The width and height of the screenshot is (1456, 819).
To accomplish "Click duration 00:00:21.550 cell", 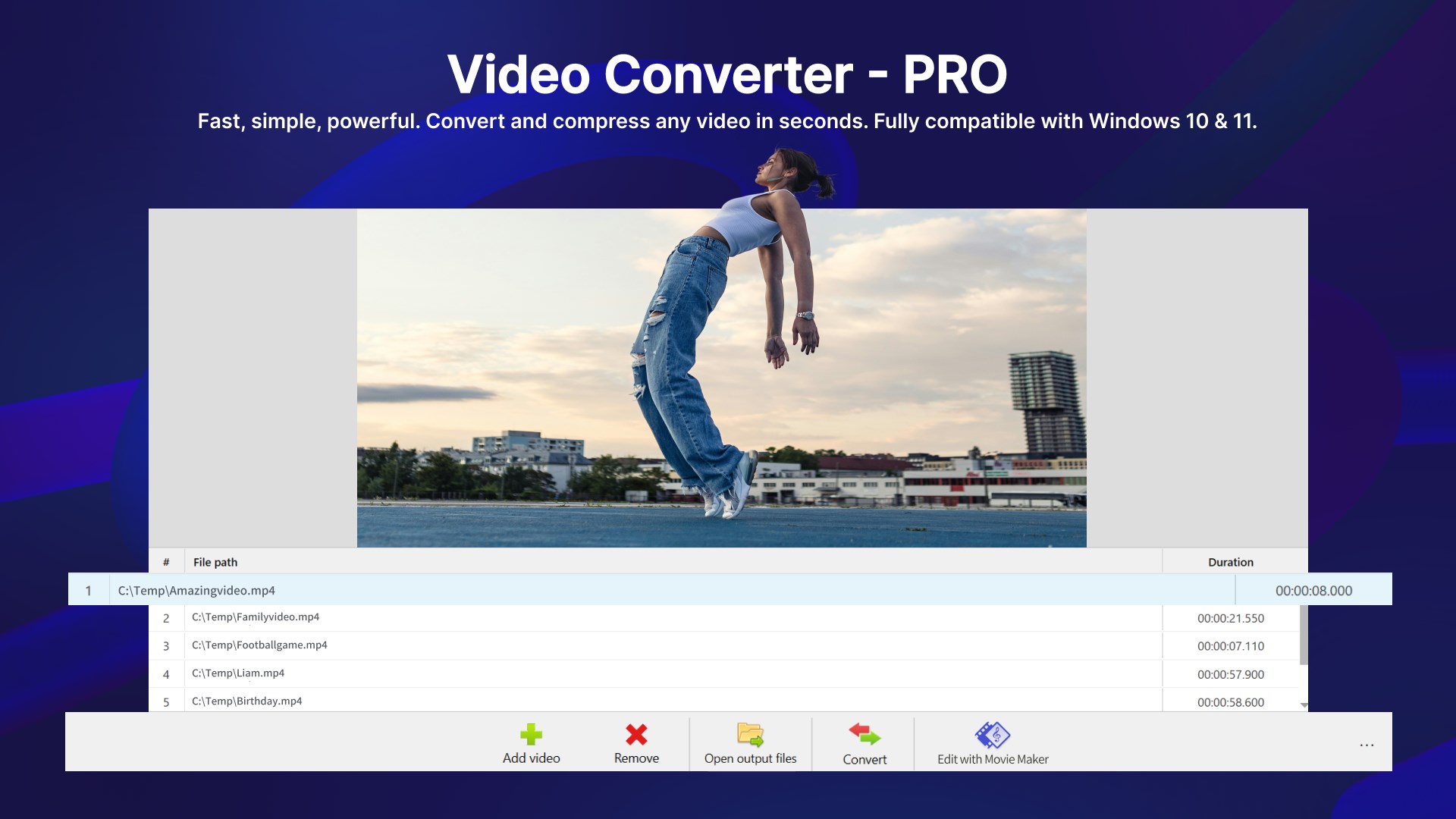I will pos(1230,618).
